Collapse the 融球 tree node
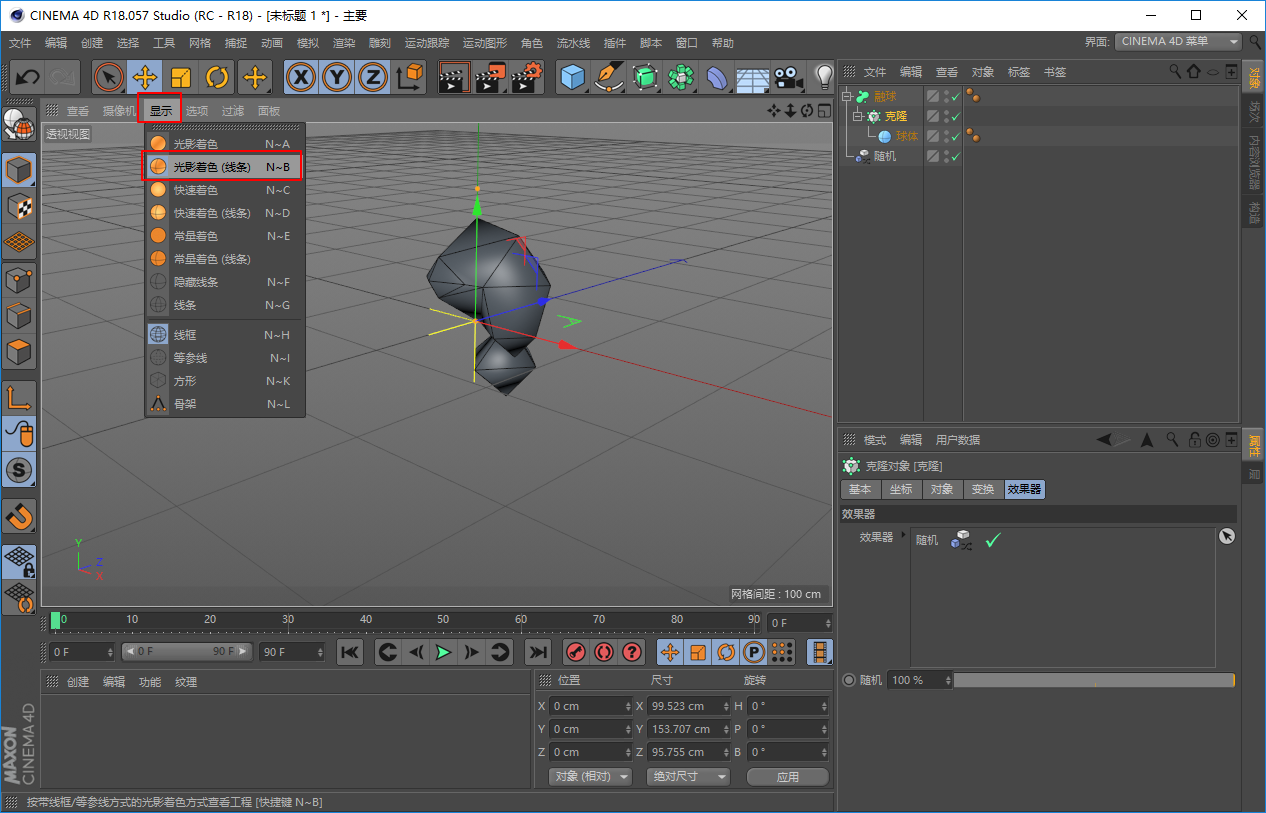1266x813 pixels. (847, 97)
